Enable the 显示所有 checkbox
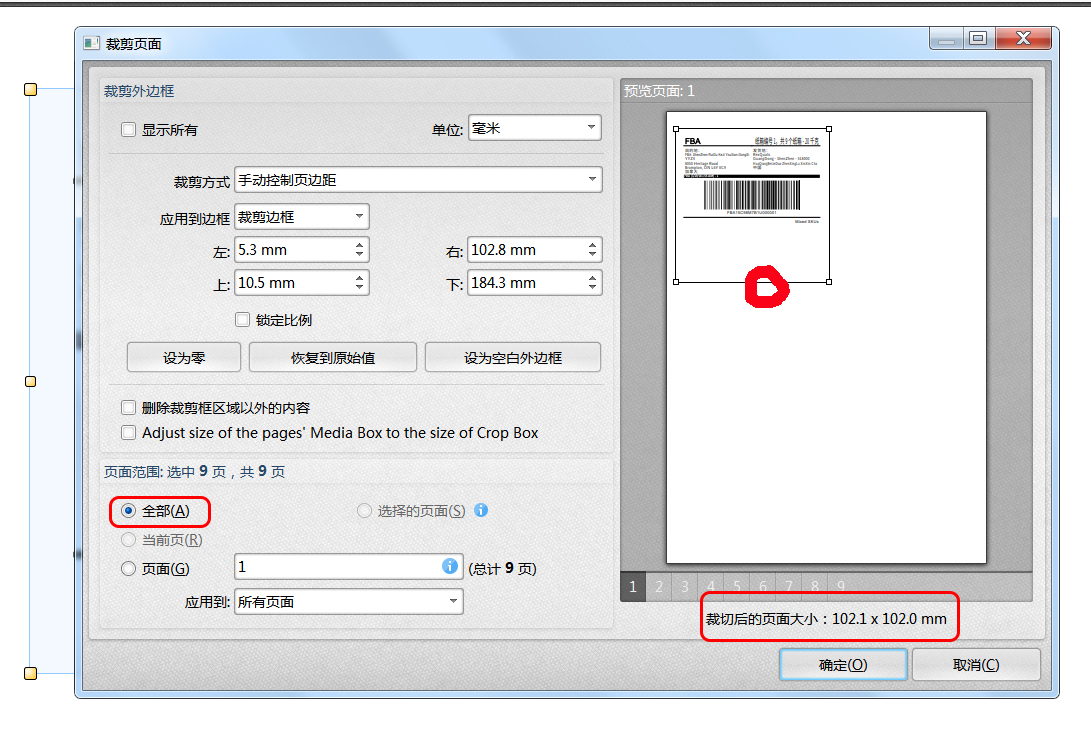This screenshot has height=742, width=1091. 128,129
